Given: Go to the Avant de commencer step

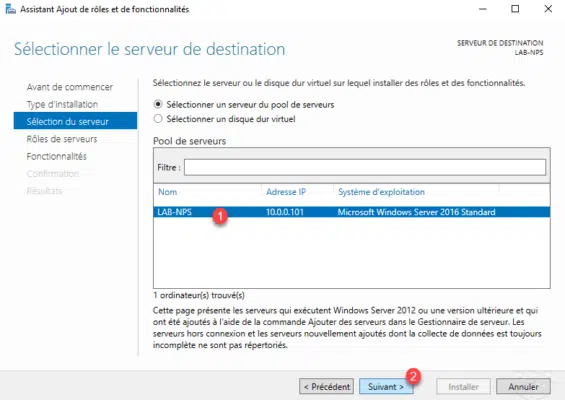Looking at the screenshot, I should pyautogui.click(x=70, y=87).
